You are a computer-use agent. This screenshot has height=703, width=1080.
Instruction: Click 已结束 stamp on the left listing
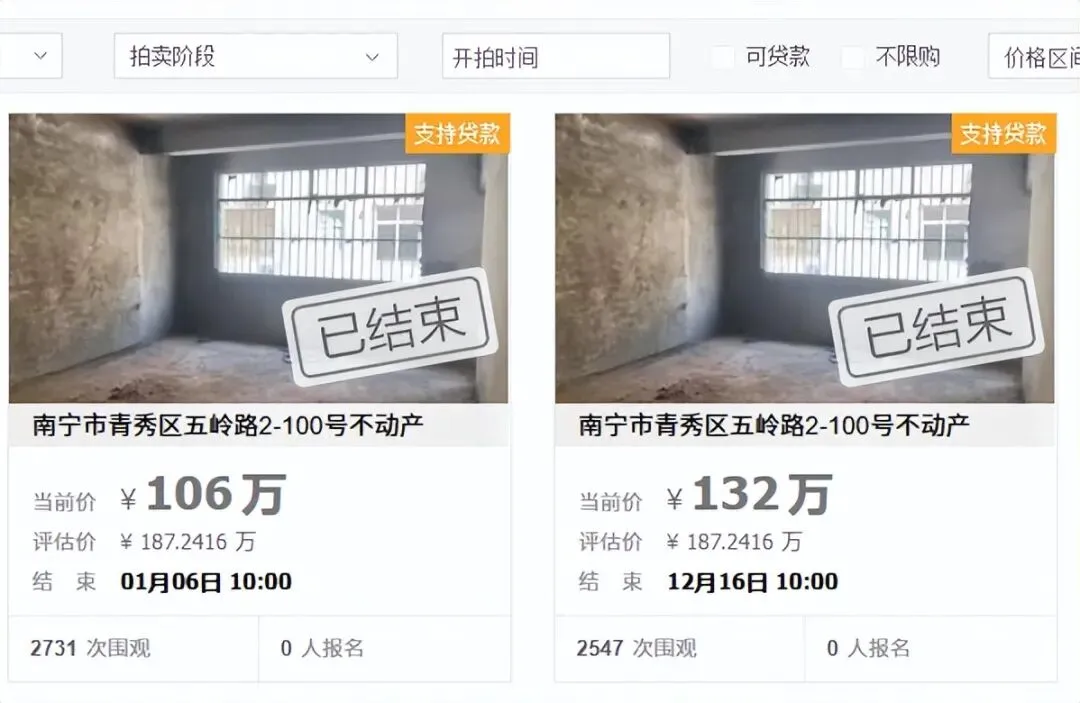391,327
